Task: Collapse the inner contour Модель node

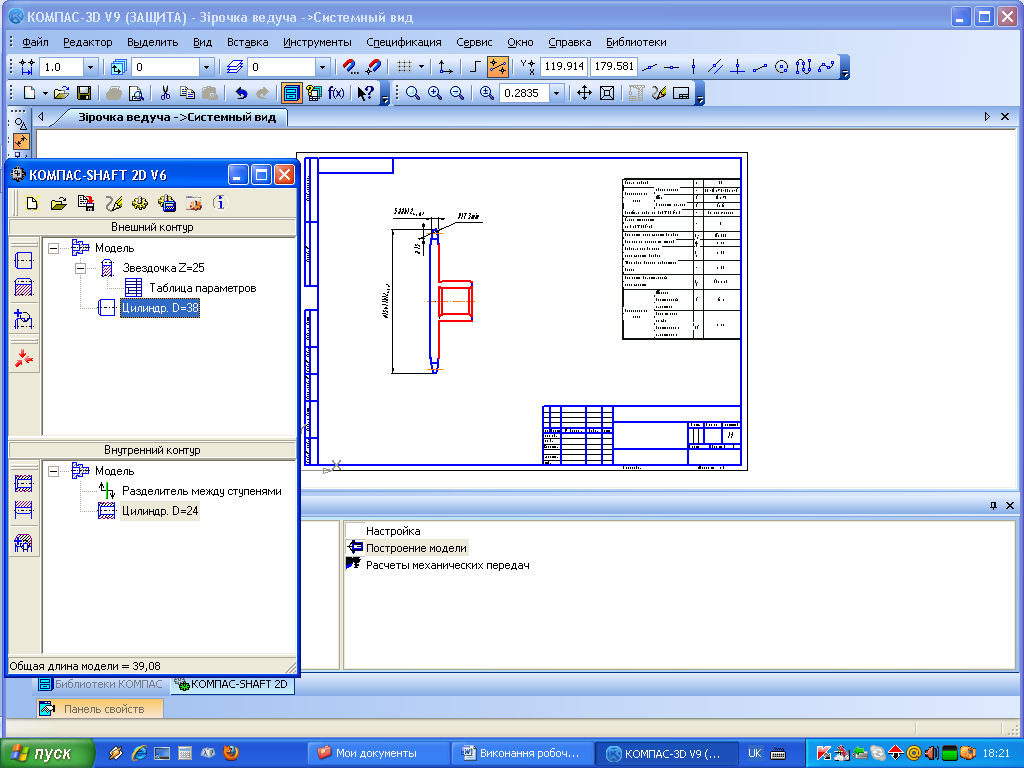Action: tap(54, 471)
